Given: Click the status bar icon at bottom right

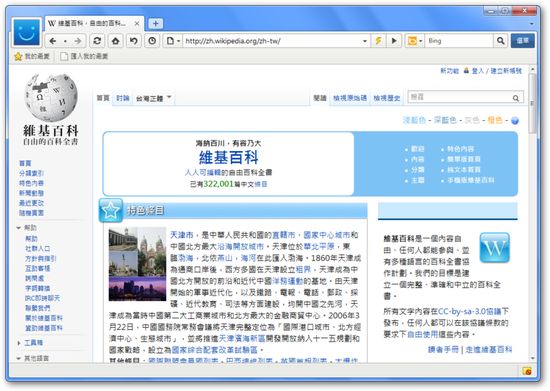Looking at the screenshot, I should pos(527,371).
